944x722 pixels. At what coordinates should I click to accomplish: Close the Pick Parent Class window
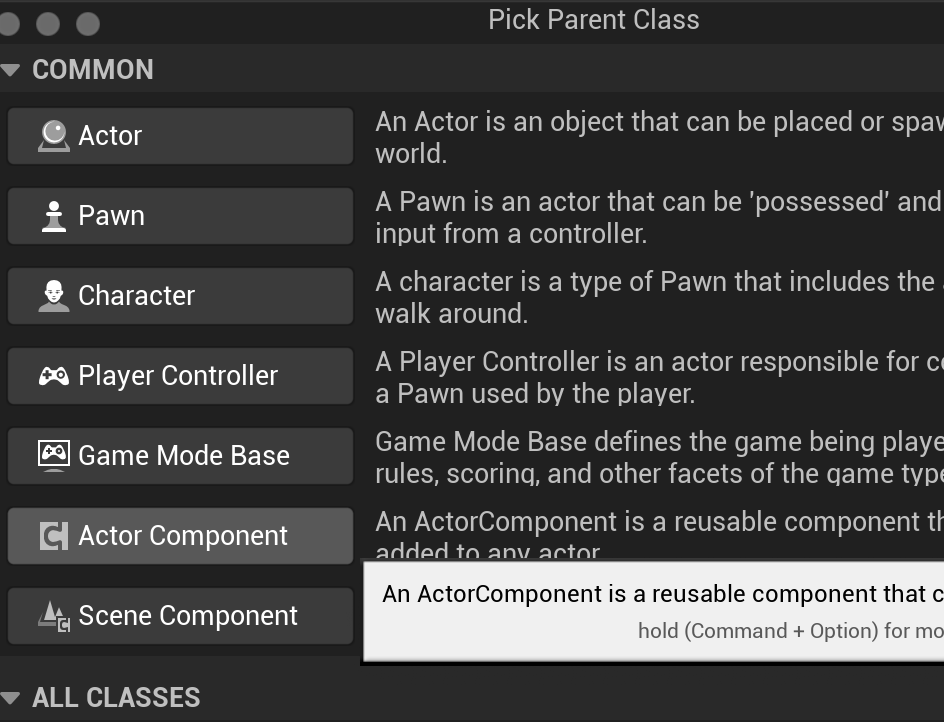pos(9,23)
